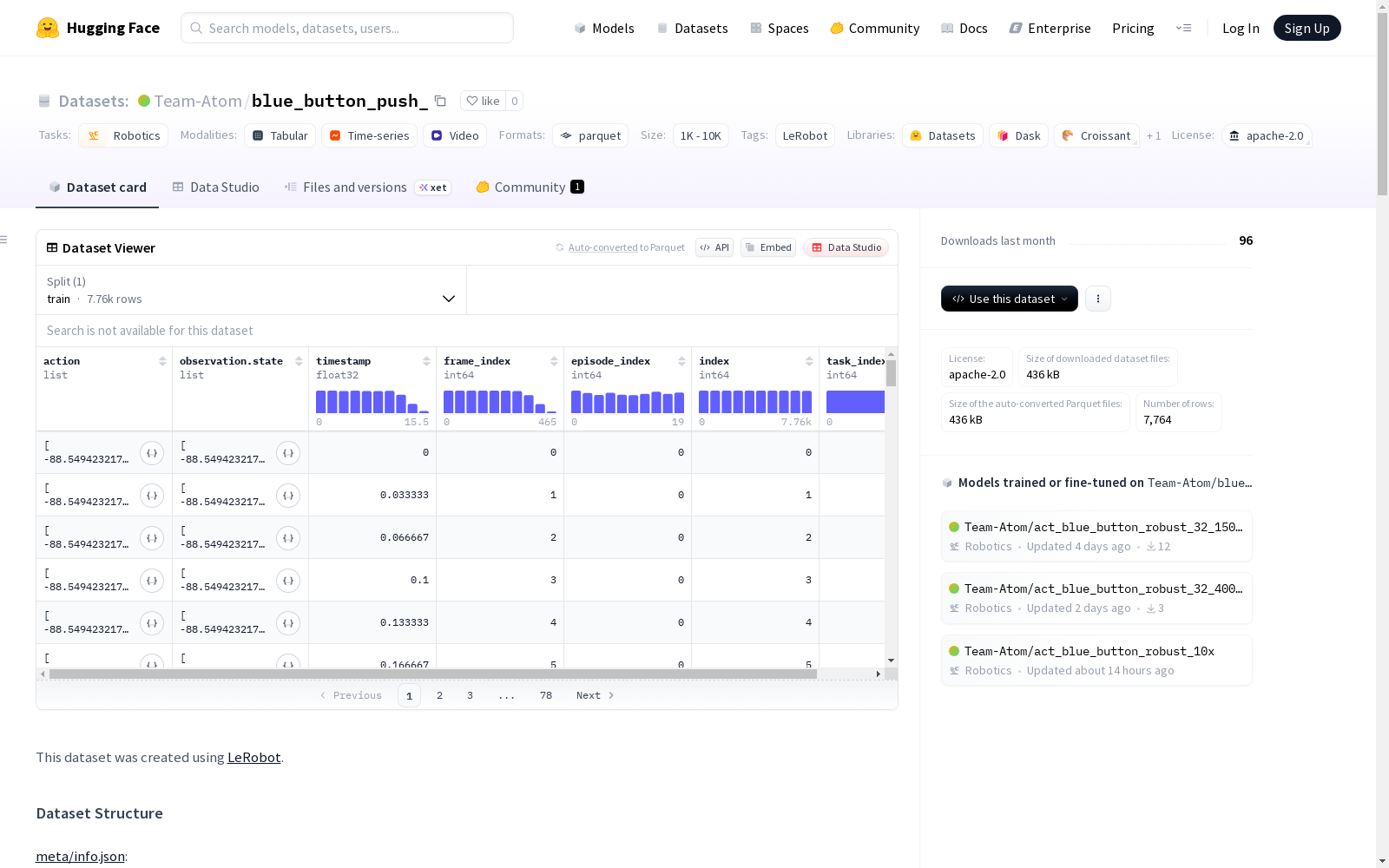This screenshot has height=868, width=1389.
Task: Open the API button in Dataset Viewer
Action: tap(714, 247)
